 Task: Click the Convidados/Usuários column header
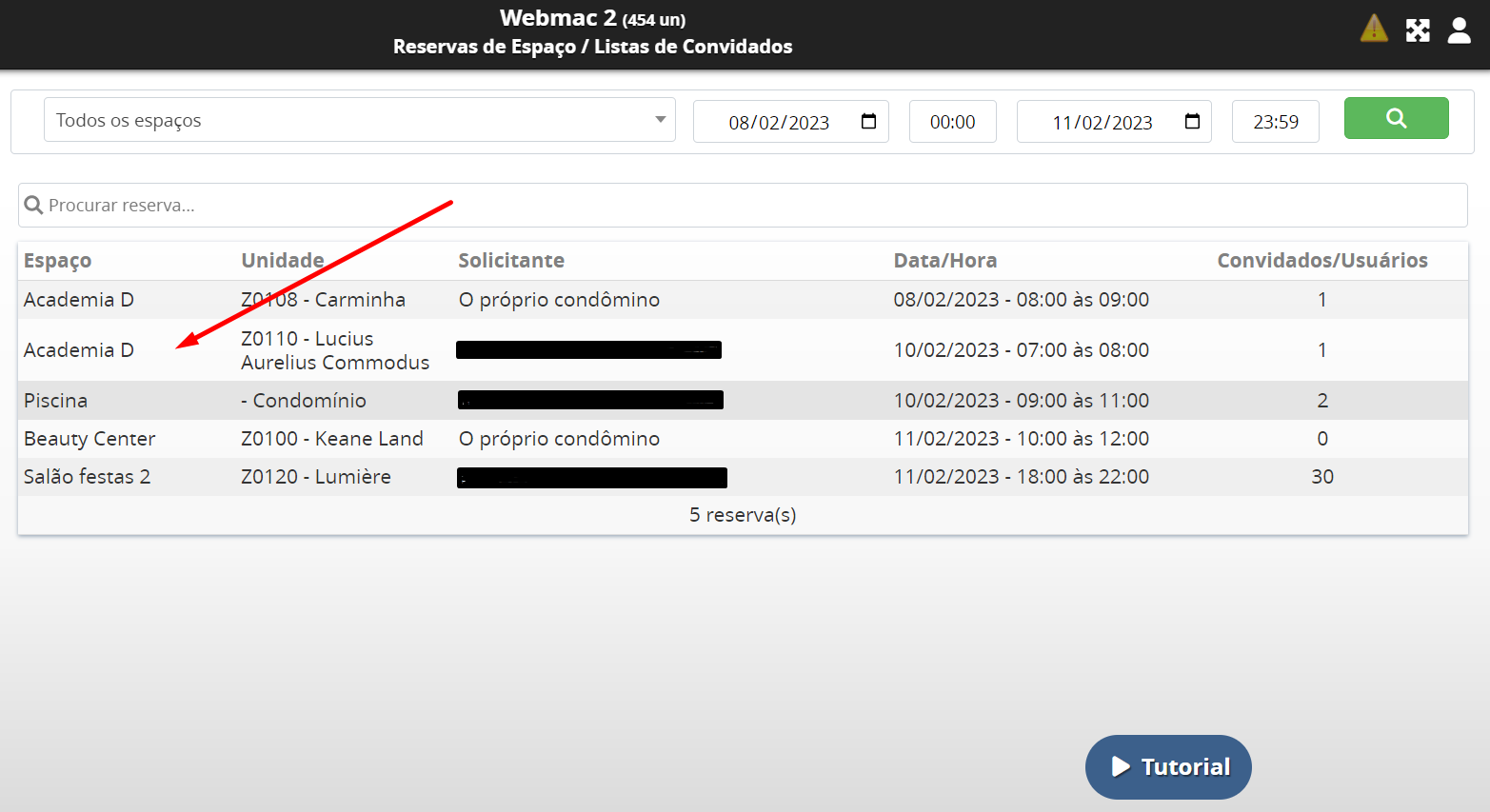1321,261
